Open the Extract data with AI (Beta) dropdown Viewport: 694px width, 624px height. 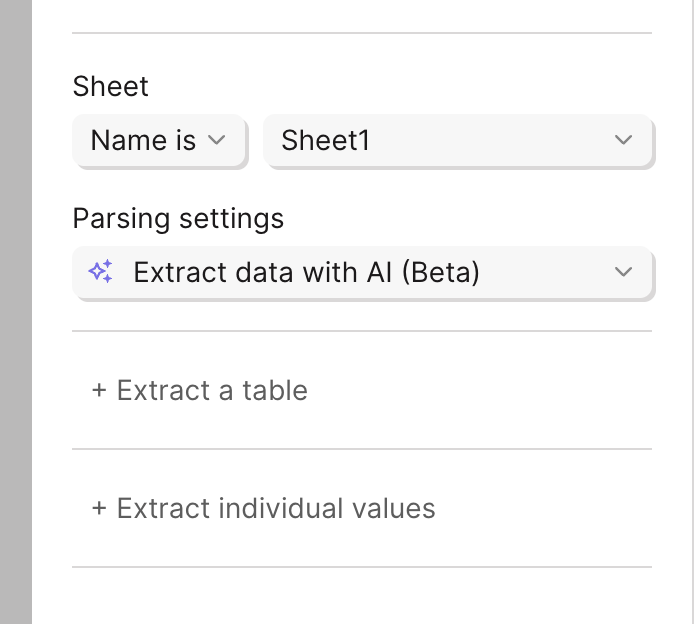[x=362, y=272]
